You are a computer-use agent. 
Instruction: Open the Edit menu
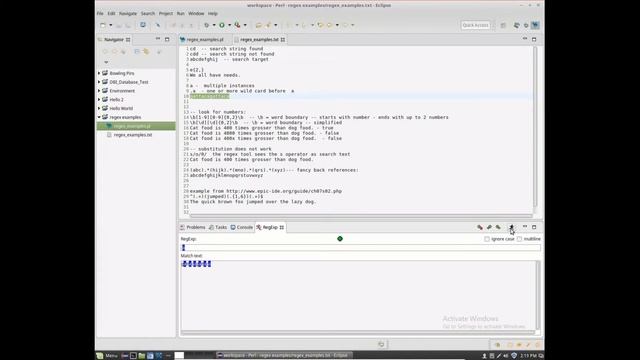111,13
